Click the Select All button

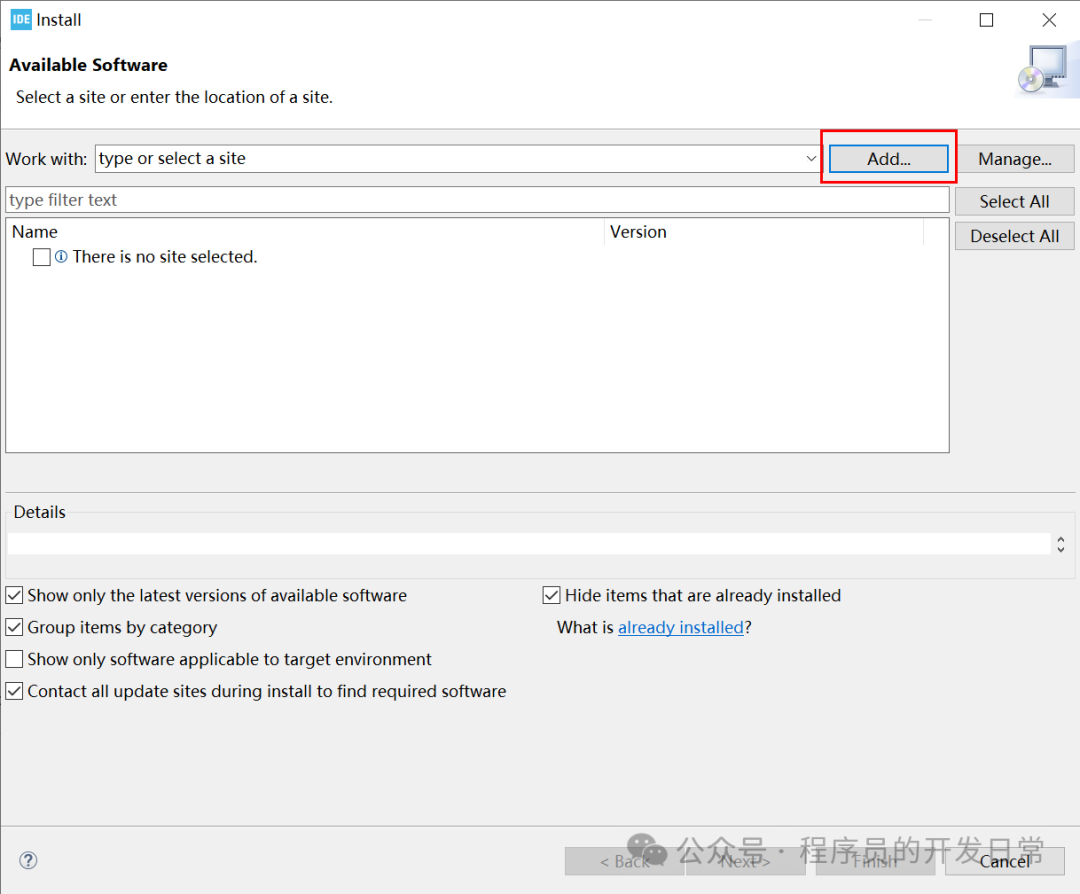click(1015, 202)
